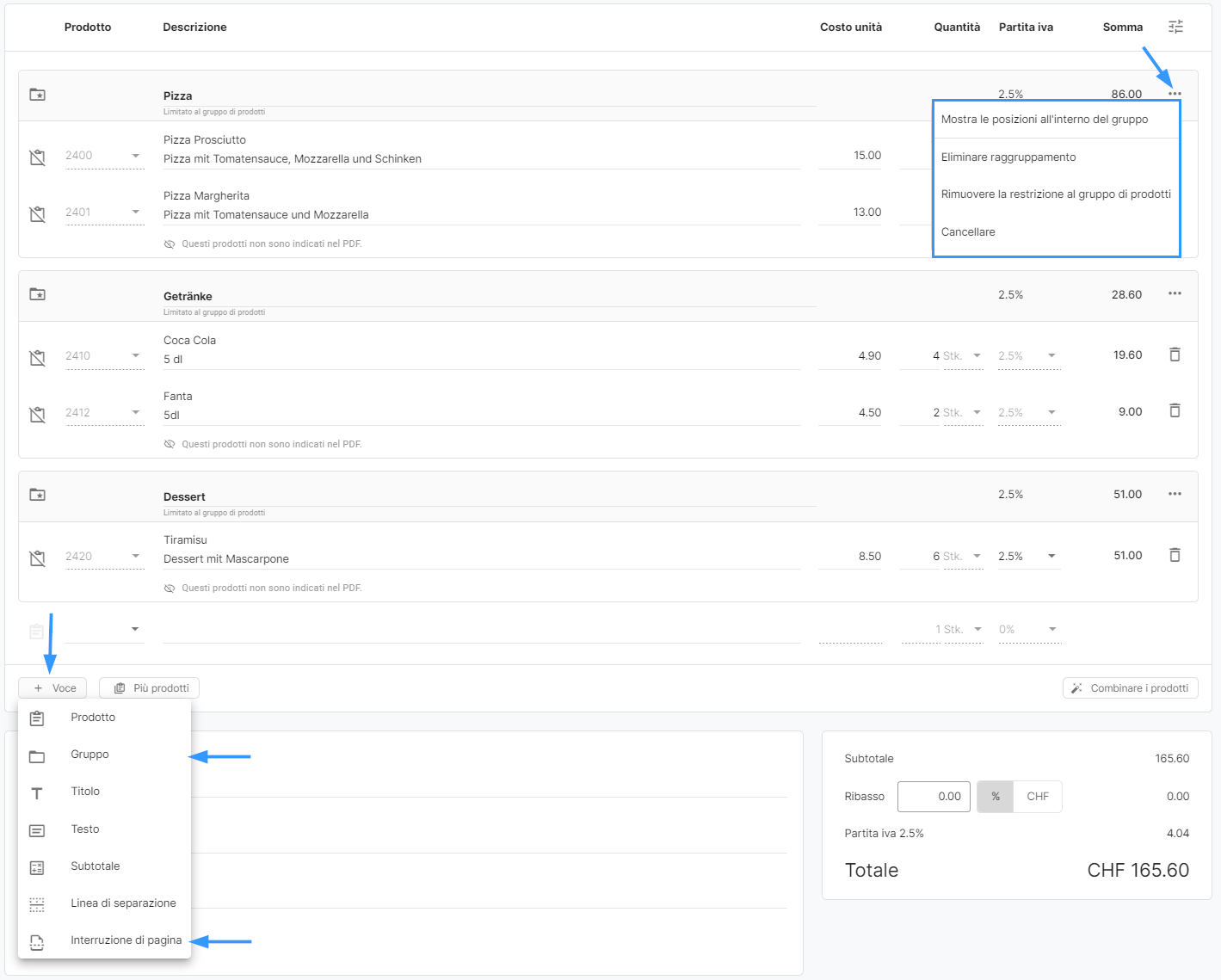The height and width of the screenshot is (980, 1221).
Task: Toggle PDF visibility eye icon under Dessert
Action: click(x=170, y=589)
